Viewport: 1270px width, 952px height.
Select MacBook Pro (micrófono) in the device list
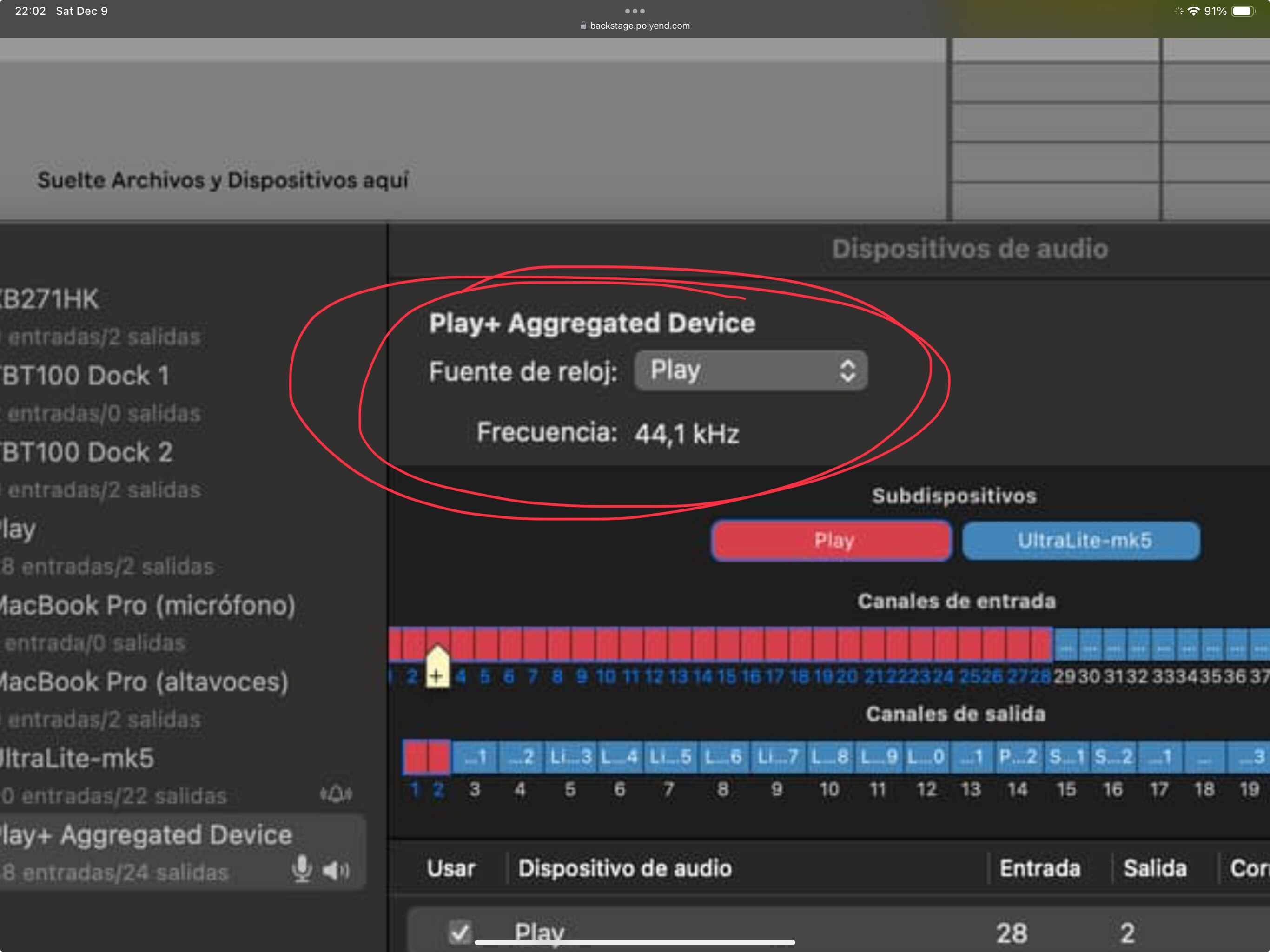tap(147, 606)
